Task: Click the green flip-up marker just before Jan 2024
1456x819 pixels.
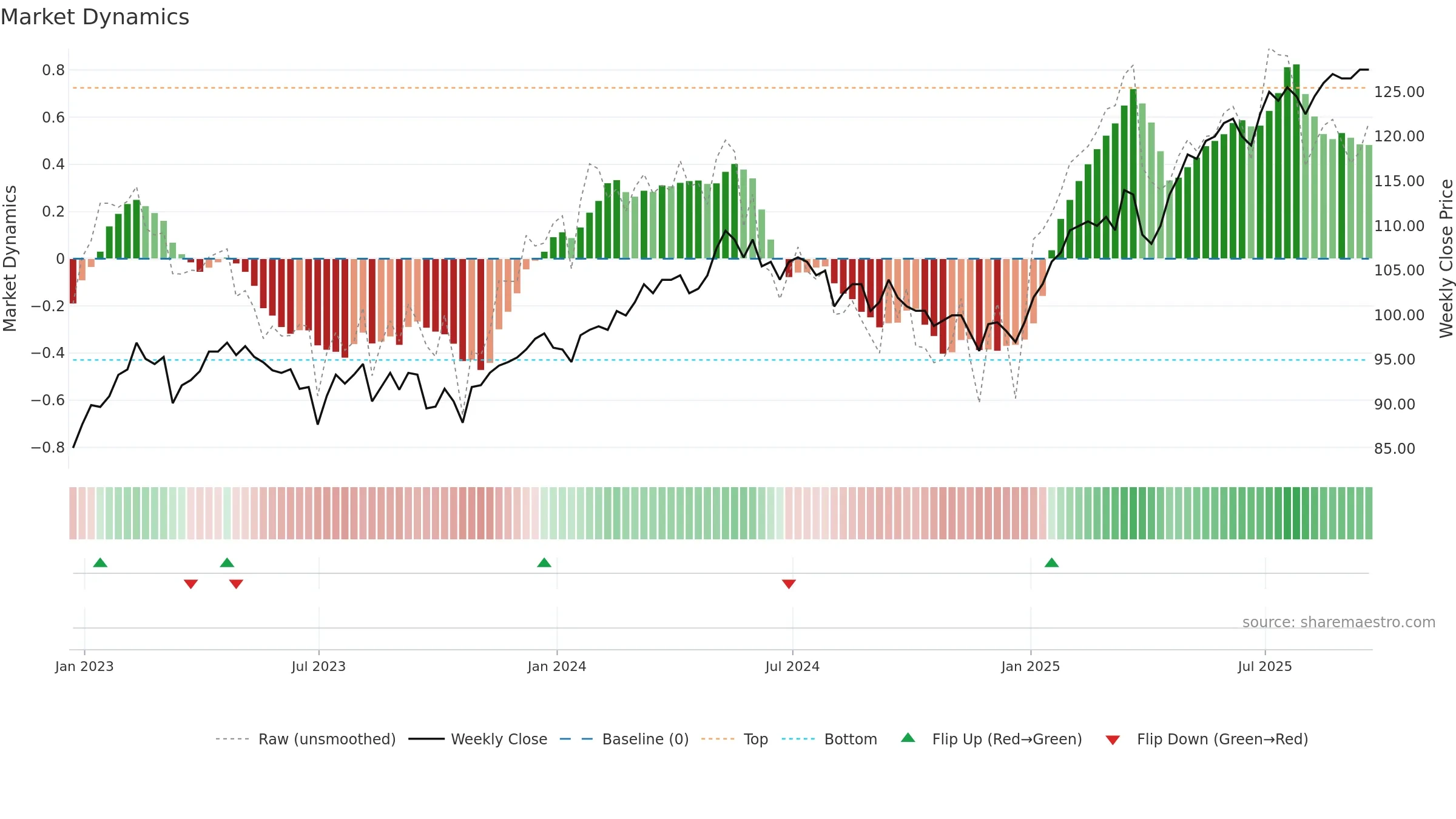Action: [x=544, y=562]
